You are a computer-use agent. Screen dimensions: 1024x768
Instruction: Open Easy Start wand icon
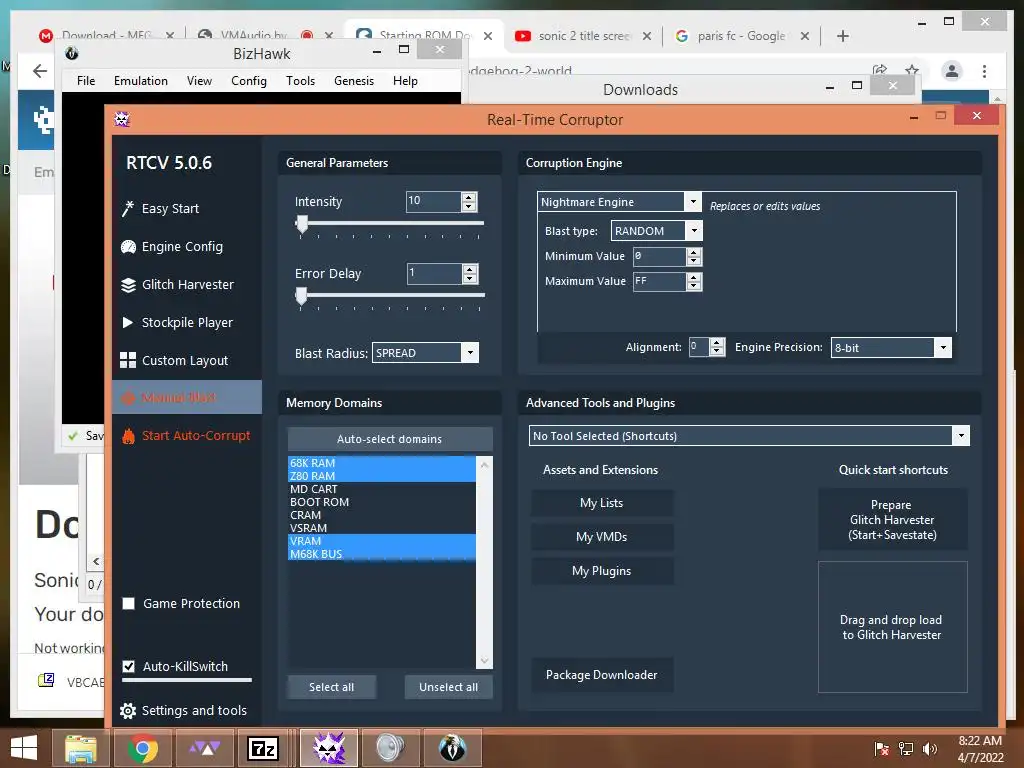pyautogui.click(x=128, y=208)
